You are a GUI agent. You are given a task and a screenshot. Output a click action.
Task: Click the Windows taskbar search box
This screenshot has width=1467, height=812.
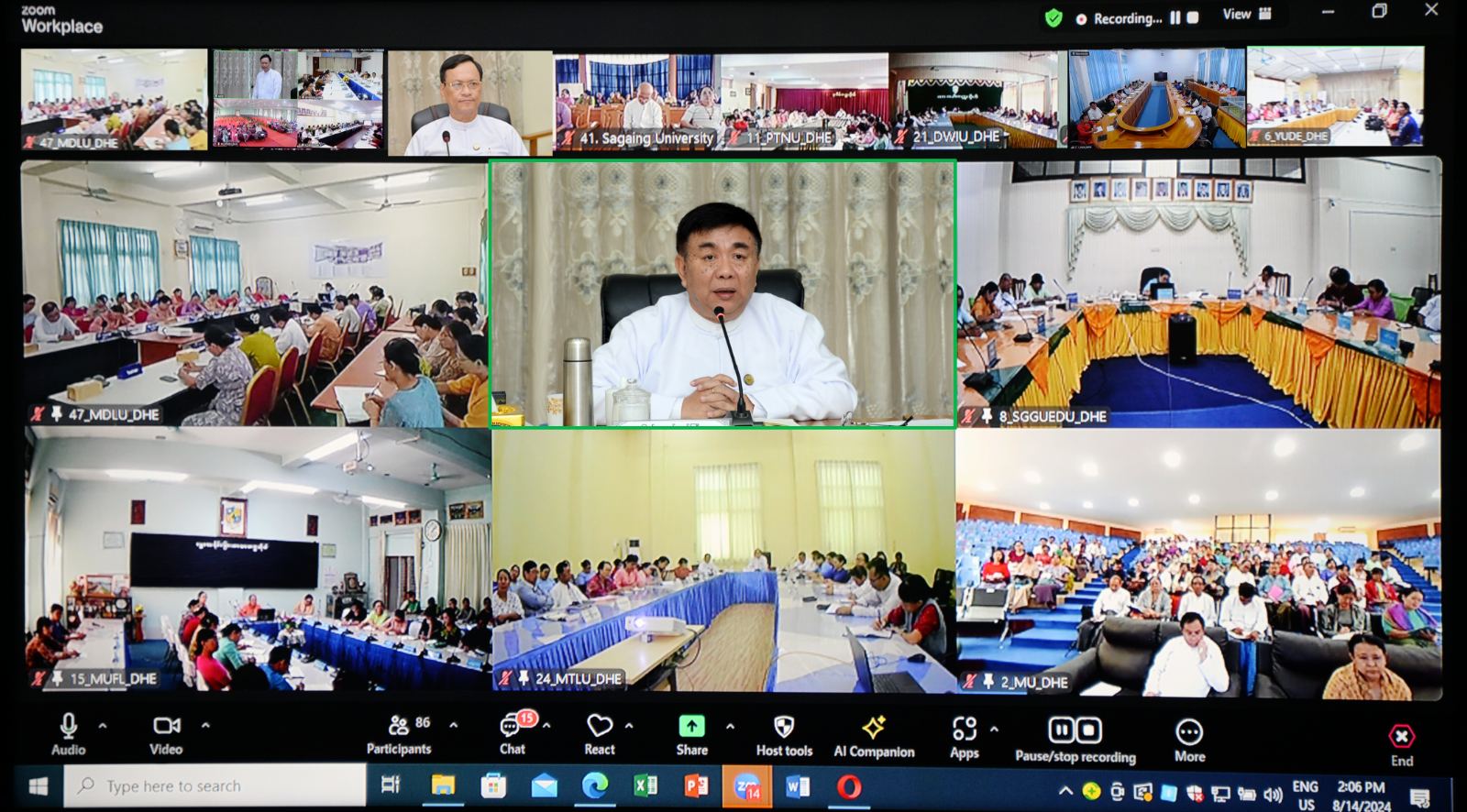click(215, 785)
